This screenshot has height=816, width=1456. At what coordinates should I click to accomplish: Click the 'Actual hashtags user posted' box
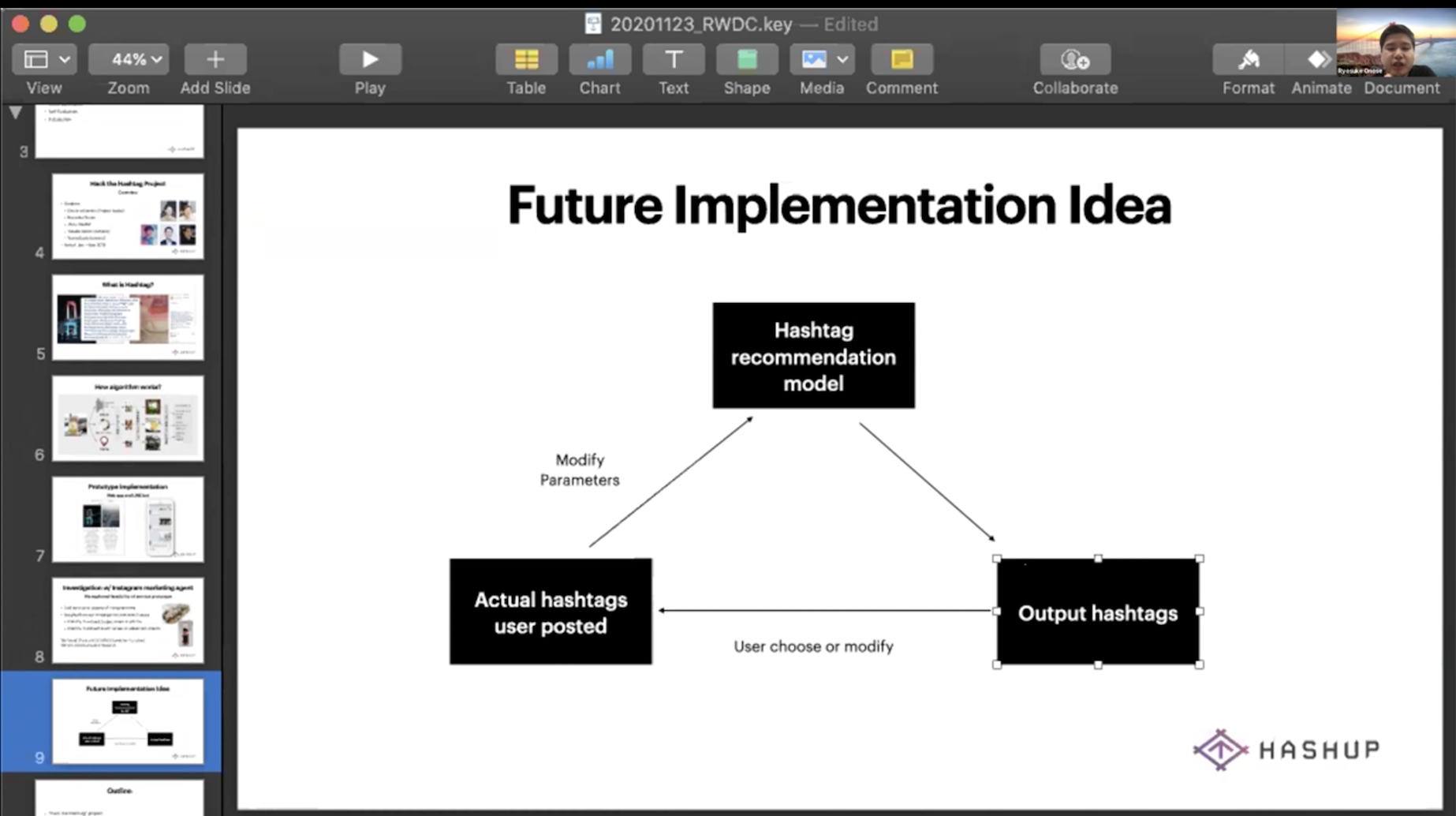(551, 612)
